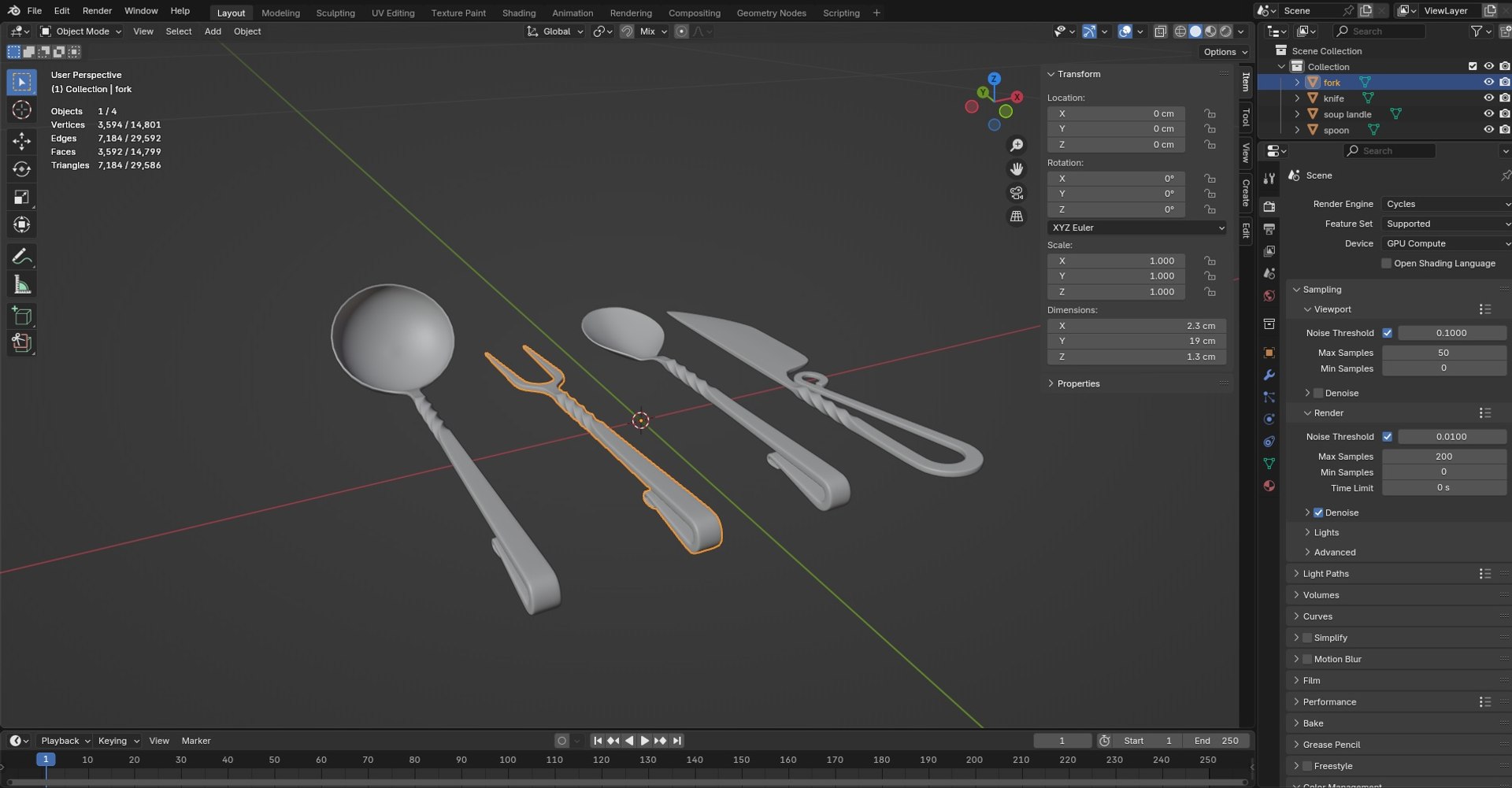Open the Modifier properties wrench icon

1269,376
